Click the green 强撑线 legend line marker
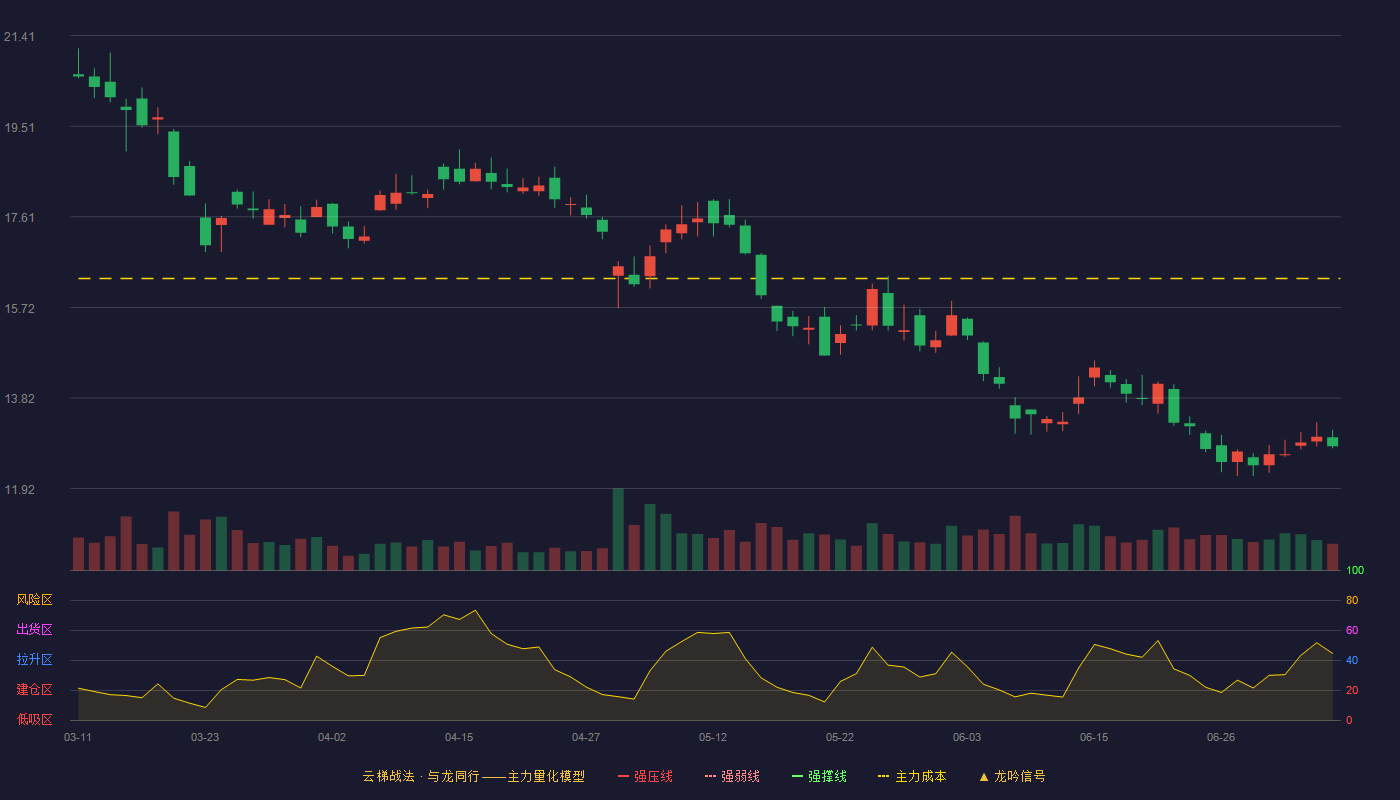The height and width of the screenshot is (800, 1400). pyautogui.click(x=798, y=776)
